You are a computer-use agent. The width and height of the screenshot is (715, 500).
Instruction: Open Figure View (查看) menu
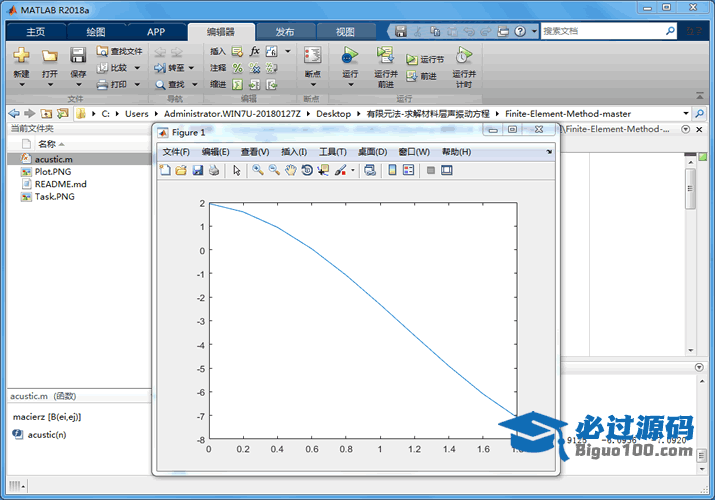[255, 152]
